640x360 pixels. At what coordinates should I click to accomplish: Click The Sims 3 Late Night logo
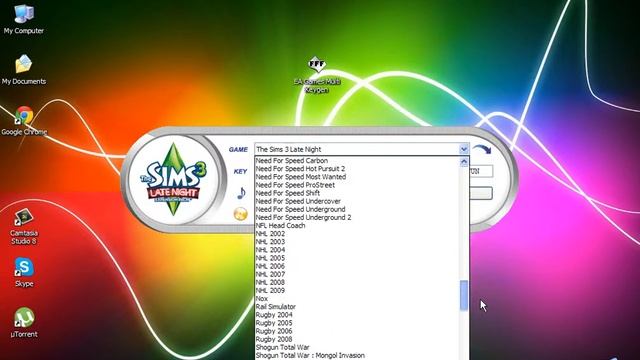(x=173, y=179)
